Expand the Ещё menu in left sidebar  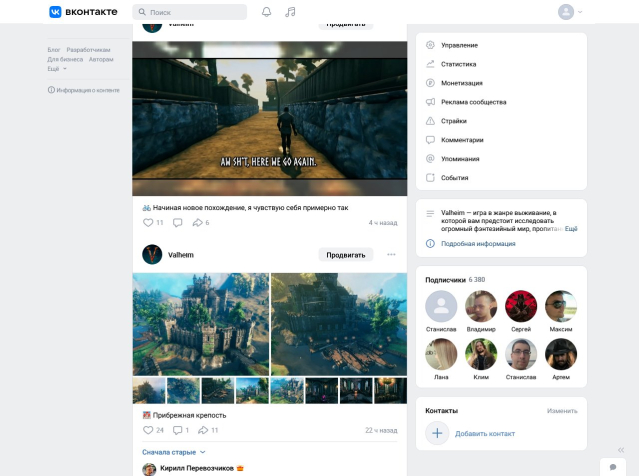pos(57,69)
